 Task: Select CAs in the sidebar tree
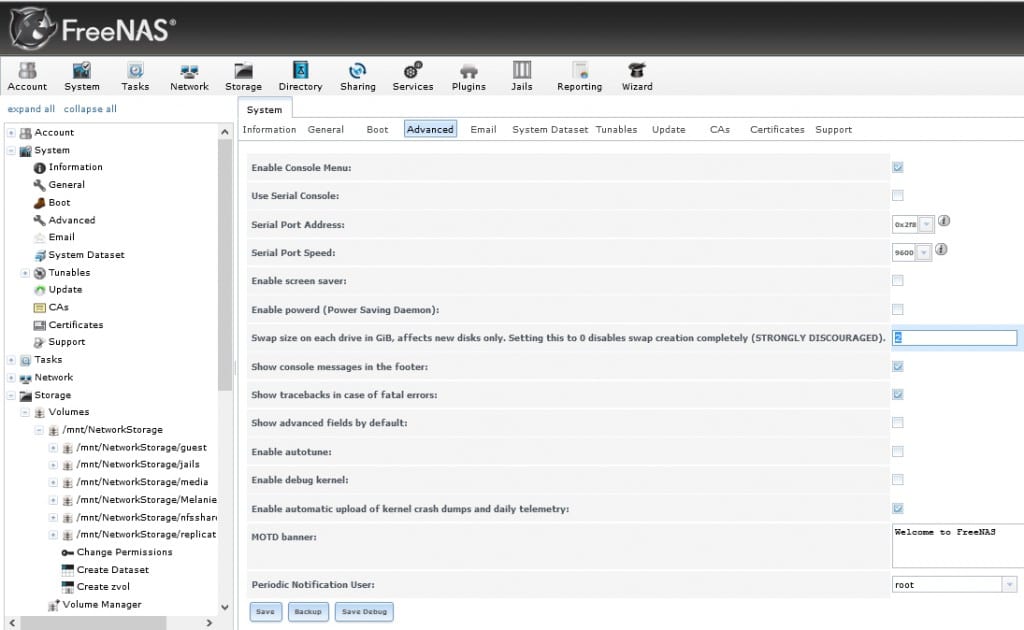coord(51,307)
